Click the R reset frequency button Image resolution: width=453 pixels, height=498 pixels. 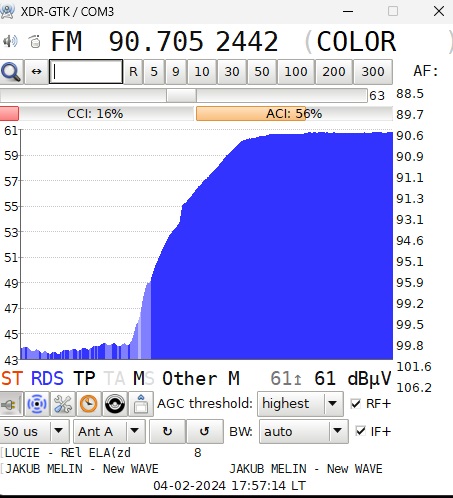(133, 72)
